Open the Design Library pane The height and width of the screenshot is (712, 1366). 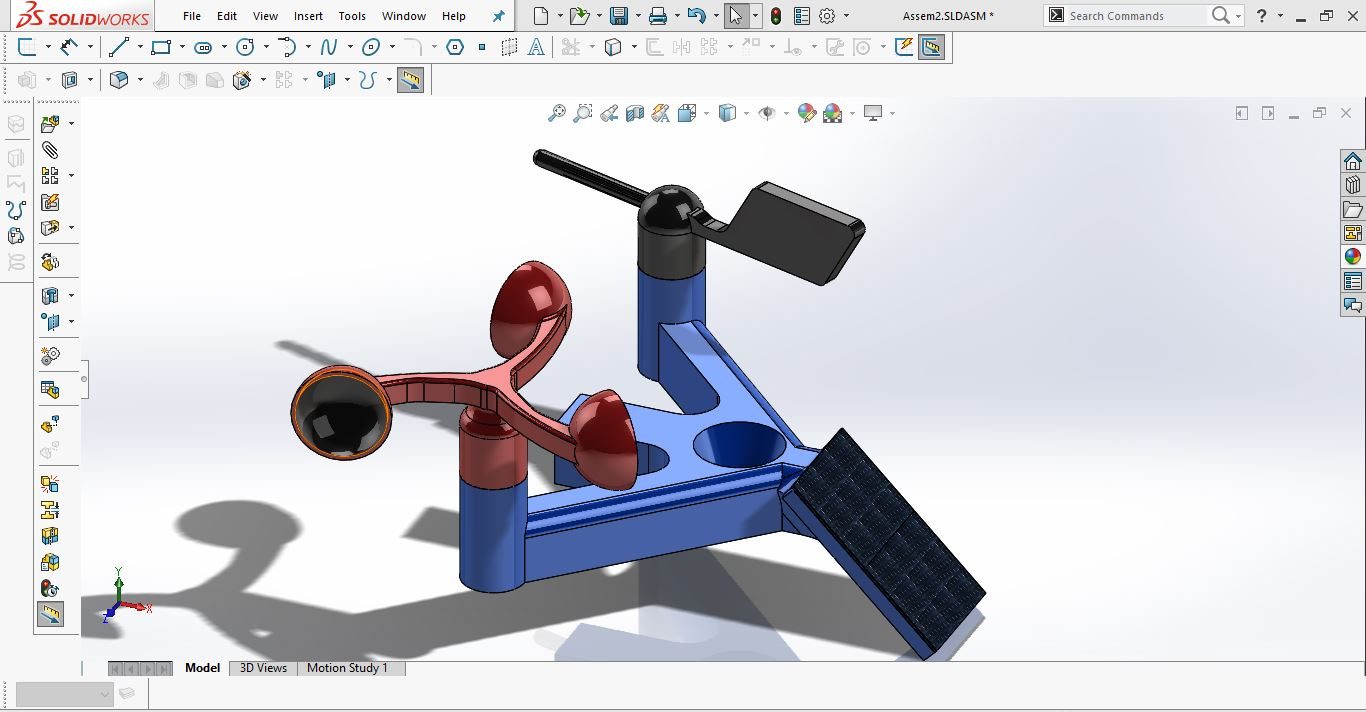1353,186
